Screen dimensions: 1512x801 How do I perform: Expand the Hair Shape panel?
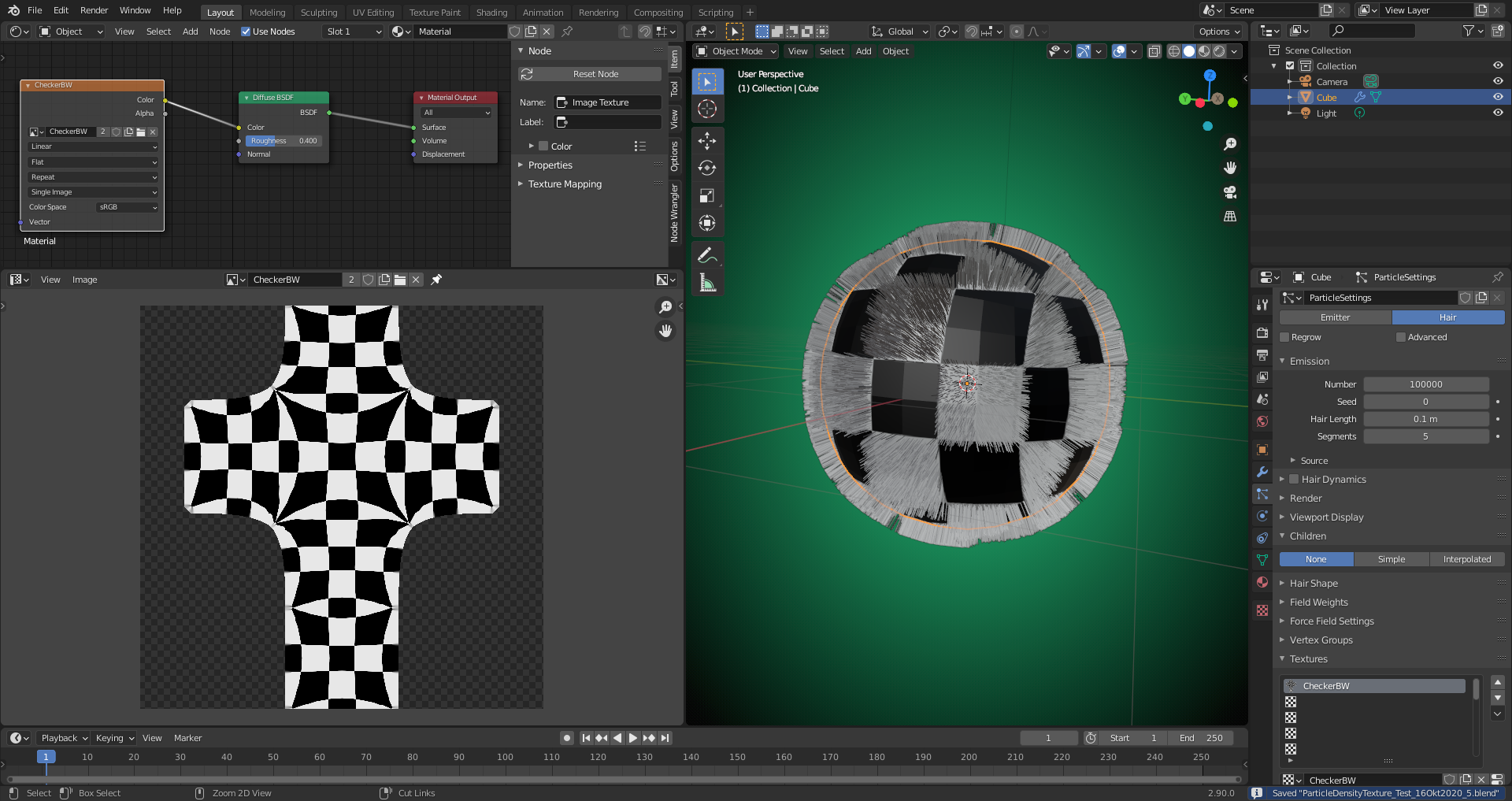coord(1313,584)
